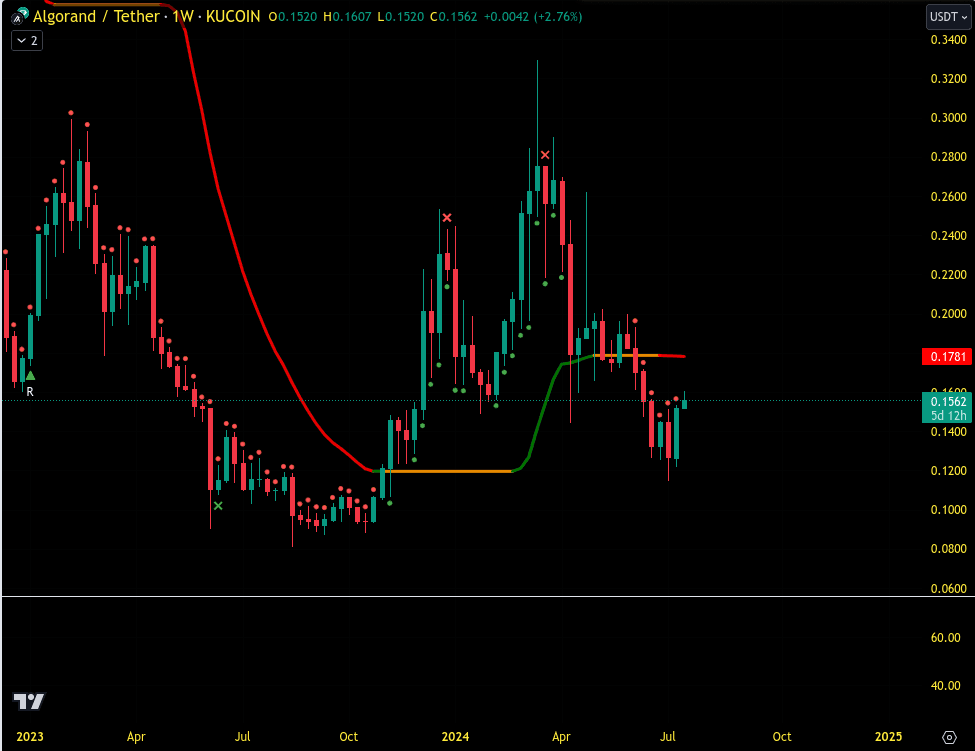Click the Oct 2024 time axis label

pyautogui.click(x=782, y=737)
